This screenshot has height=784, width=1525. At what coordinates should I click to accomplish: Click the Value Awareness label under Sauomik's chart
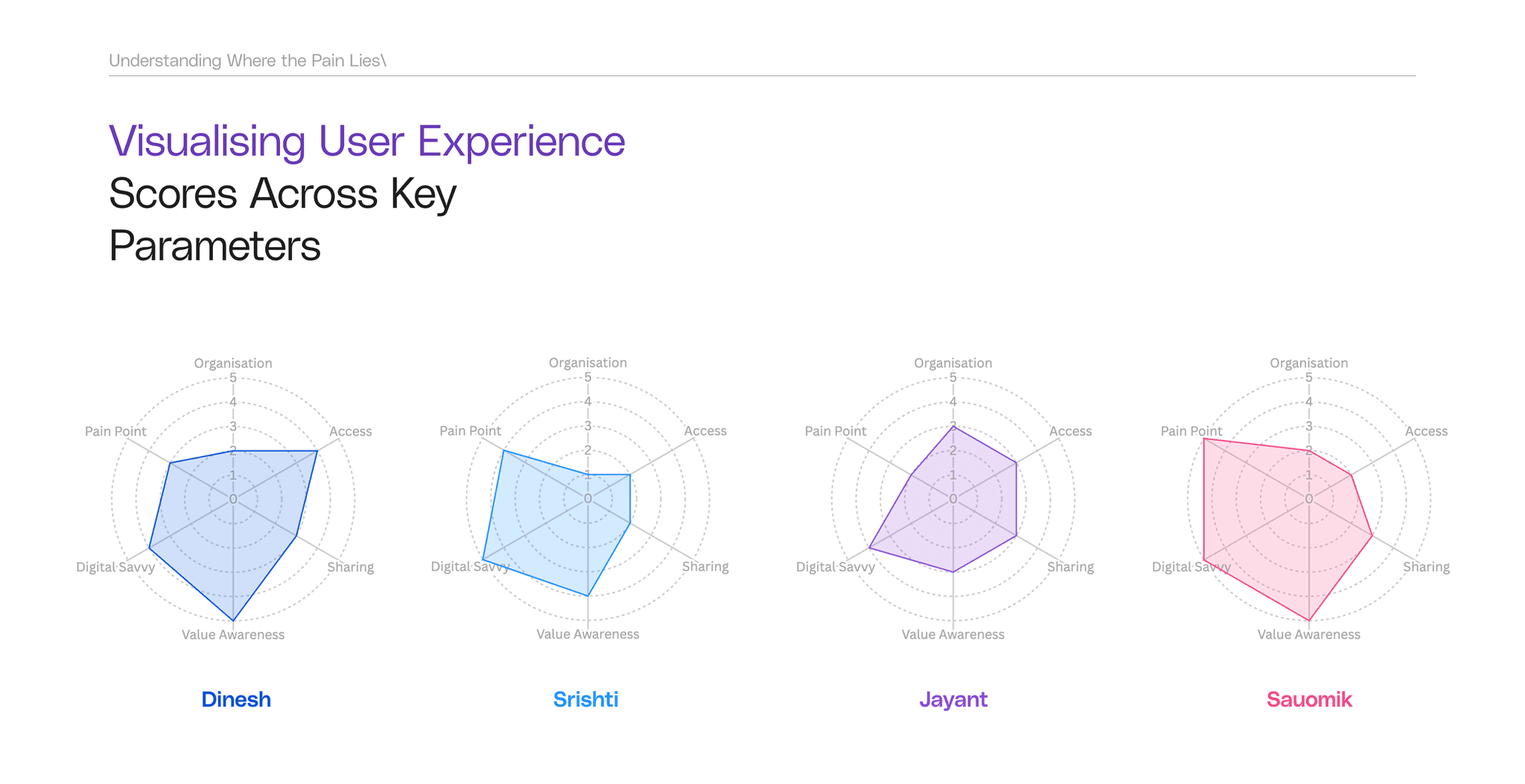pos(1309,634)
